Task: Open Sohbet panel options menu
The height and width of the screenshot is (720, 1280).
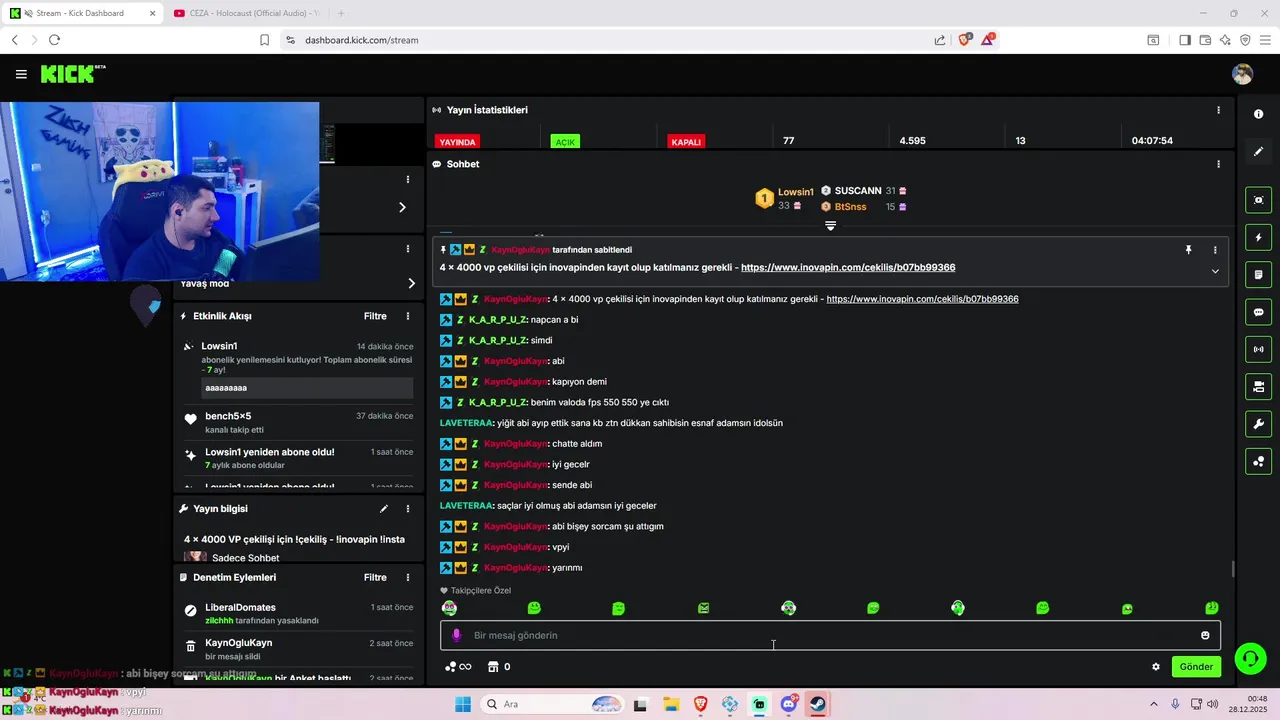Action: point(1218,164)
